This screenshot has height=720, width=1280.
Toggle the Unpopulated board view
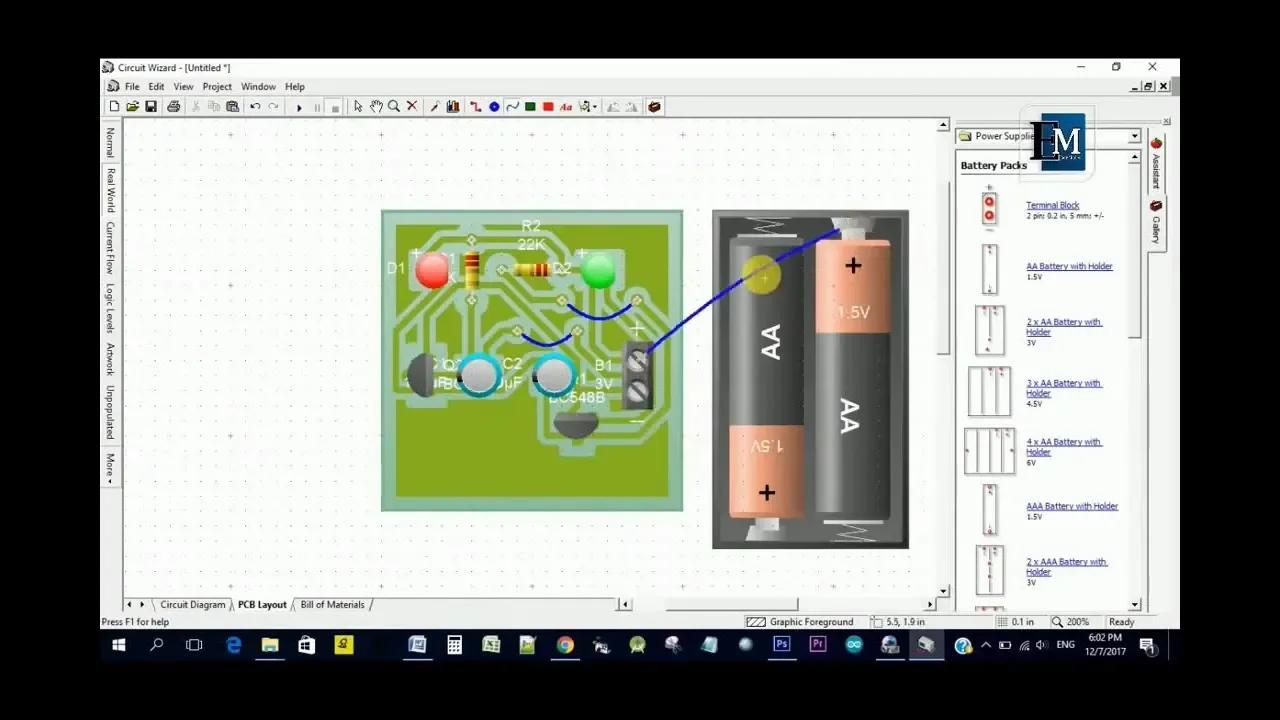click(108, 407)
